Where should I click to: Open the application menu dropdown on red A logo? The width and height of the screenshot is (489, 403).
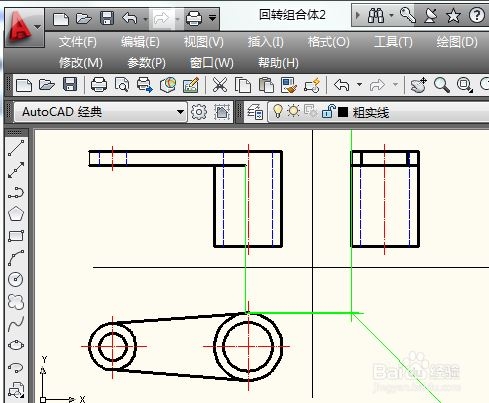(x=37, y=27)
